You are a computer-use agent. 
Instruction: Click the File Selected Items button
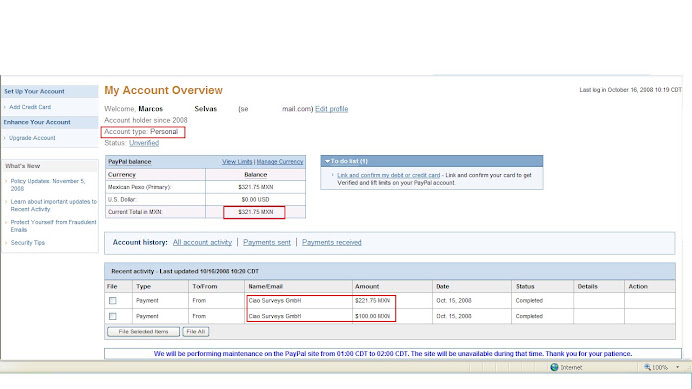pos(143,332)
